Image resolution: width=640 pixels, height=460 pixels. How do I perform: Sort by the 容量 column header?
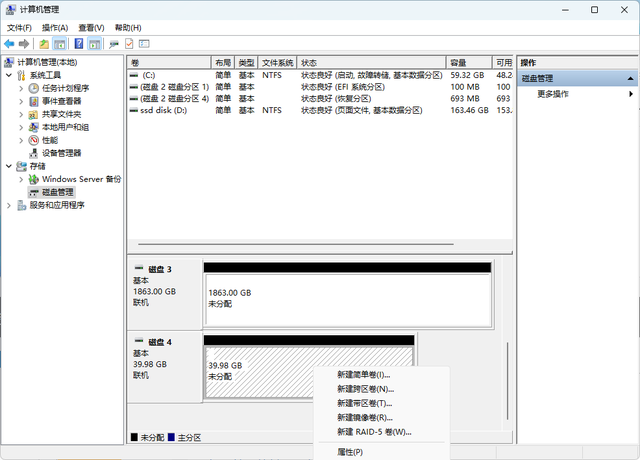pos(469,63)
